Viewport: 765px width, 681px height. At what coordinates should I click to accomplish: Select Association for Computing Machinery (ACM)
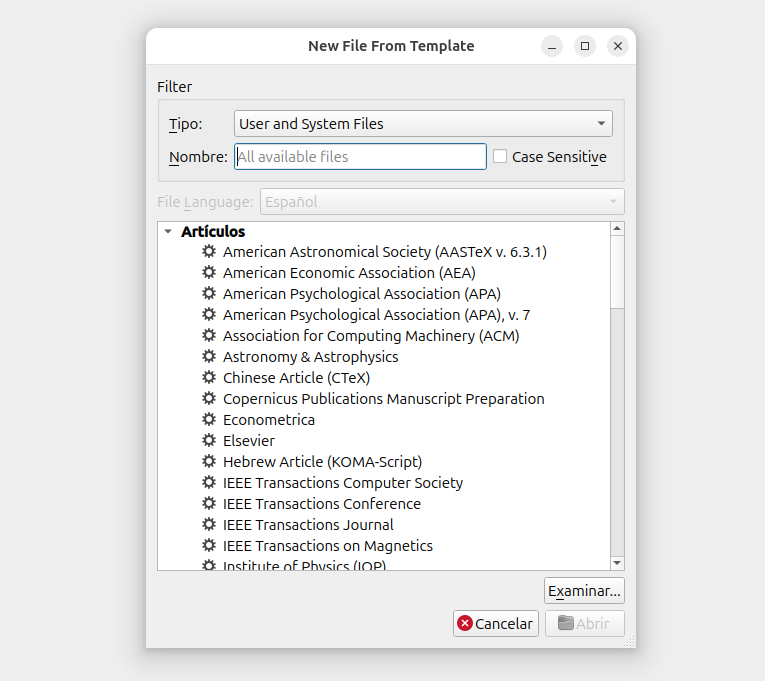coord(371,336)
